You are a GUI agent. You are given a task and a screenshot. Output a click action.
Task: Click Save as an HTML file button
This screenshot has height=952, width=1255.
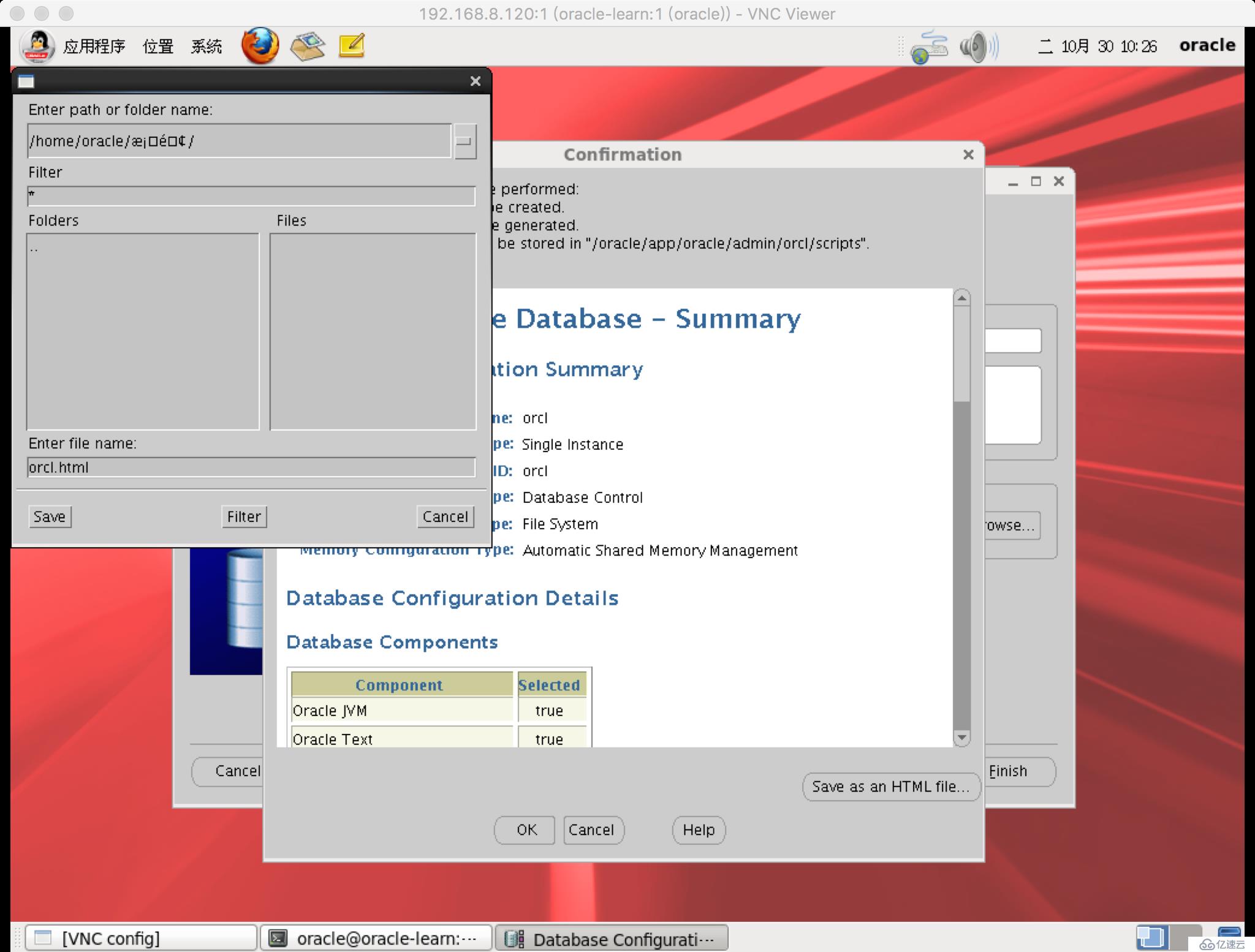891,787
